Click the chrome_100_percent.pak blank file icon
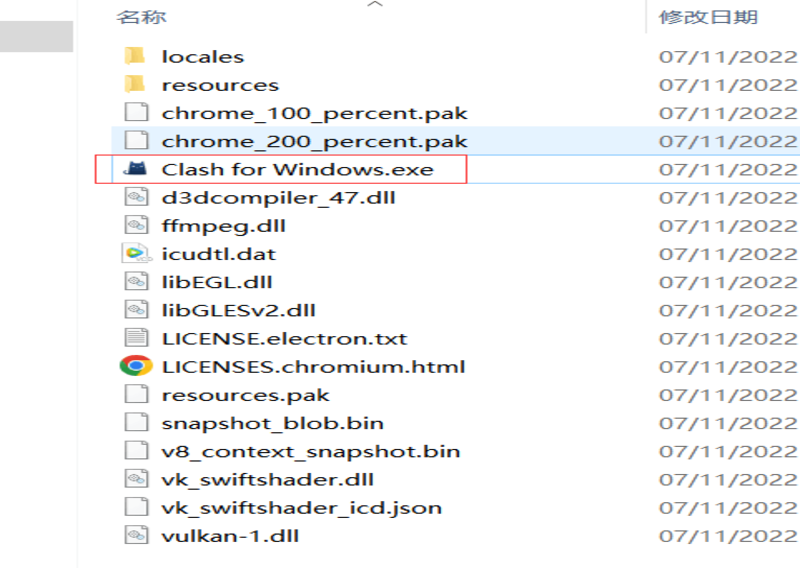 point(135,113)
